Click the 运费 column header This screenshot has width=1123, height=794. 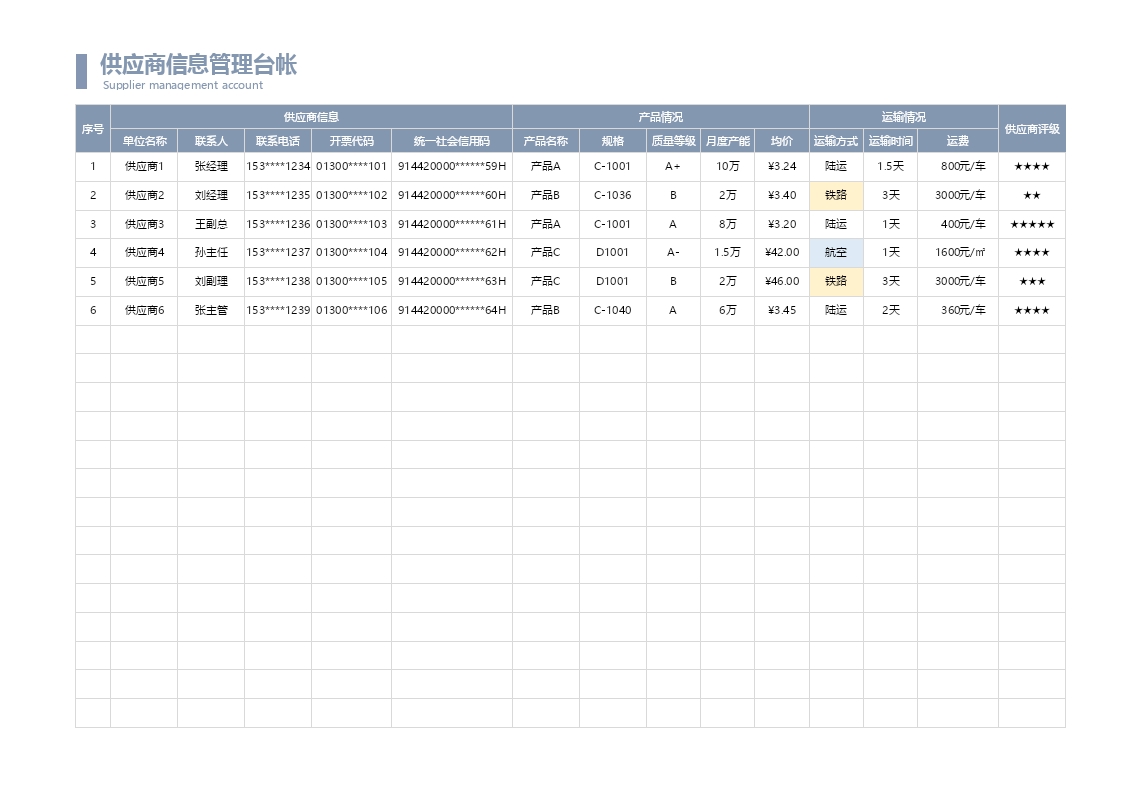point(958,141)
